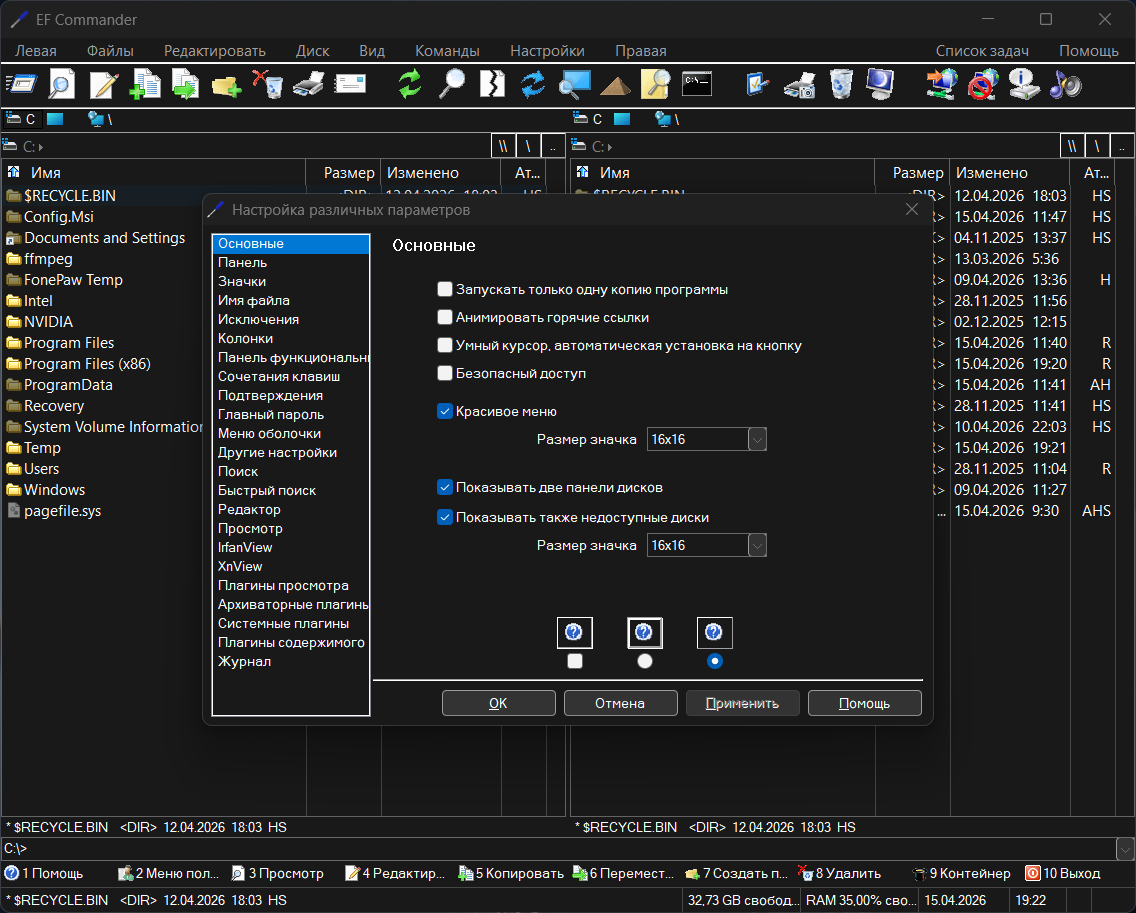Open the 'Файлы' menu

(110, 51)
